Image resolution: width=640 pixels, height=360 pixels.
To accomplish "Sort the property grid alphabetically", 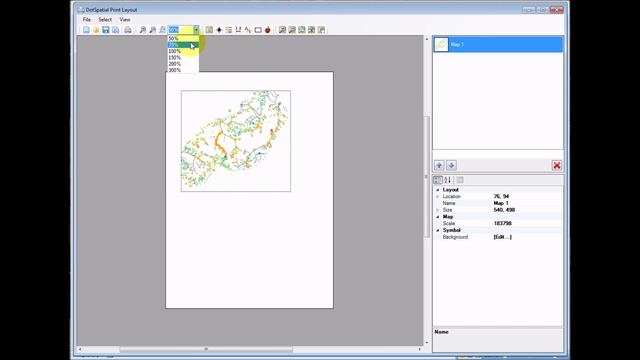I will coord(448,180).
